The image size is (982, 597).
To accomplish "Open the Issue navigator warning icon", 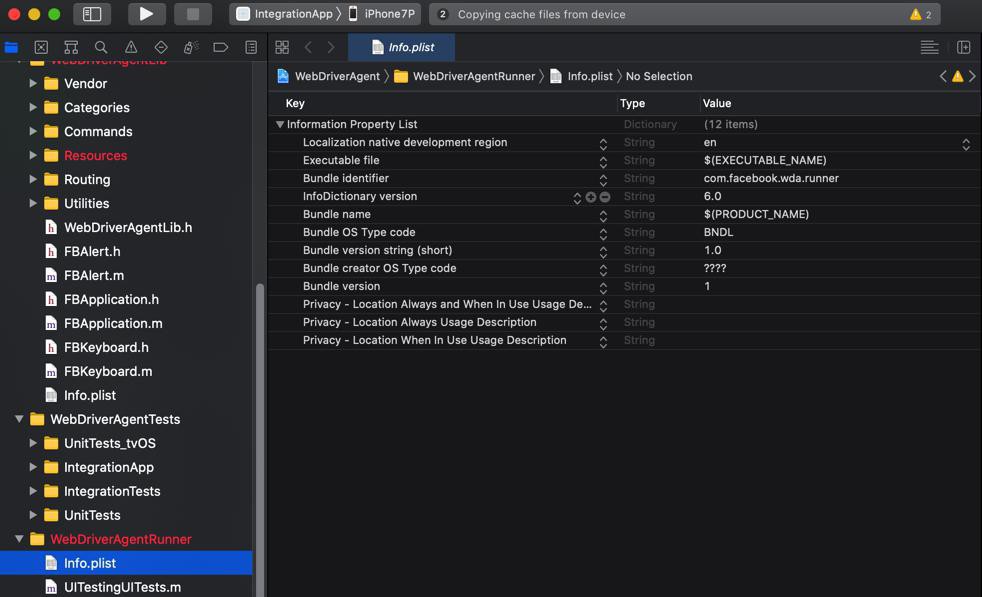I will [x=131, y=47].
